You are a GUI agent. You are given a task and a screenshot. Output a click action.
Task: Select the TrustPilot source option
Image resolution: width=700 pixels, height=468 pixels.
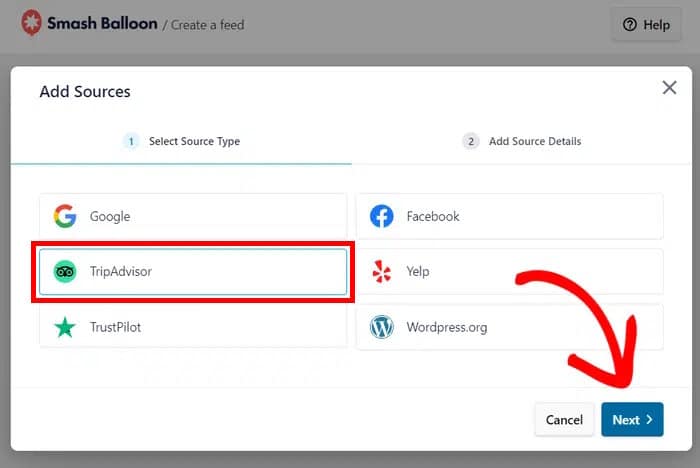point(193,327)
